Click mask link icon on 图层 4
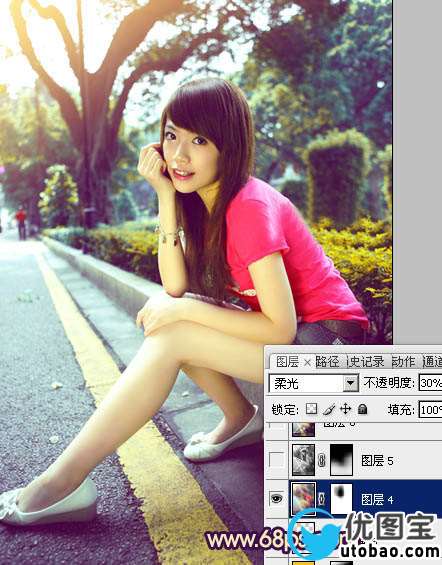Screen dimensions: 442x565 pyautogui.click(x=322, y=499)
